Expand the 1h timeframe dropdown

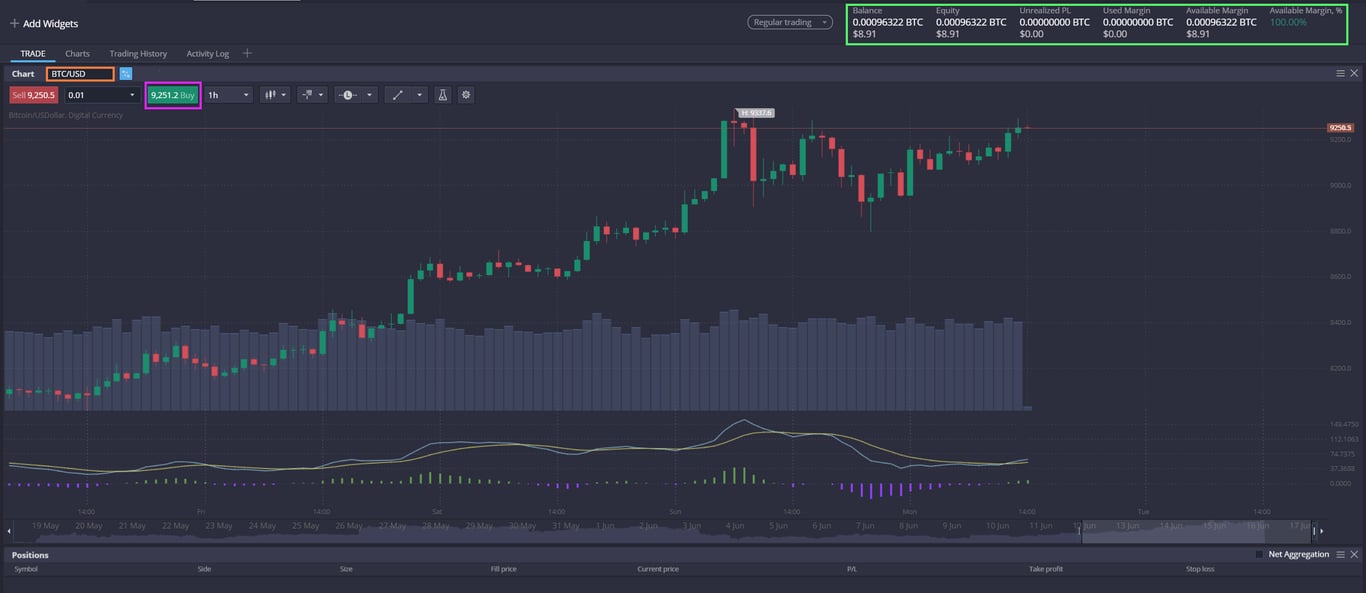point(228,94)
